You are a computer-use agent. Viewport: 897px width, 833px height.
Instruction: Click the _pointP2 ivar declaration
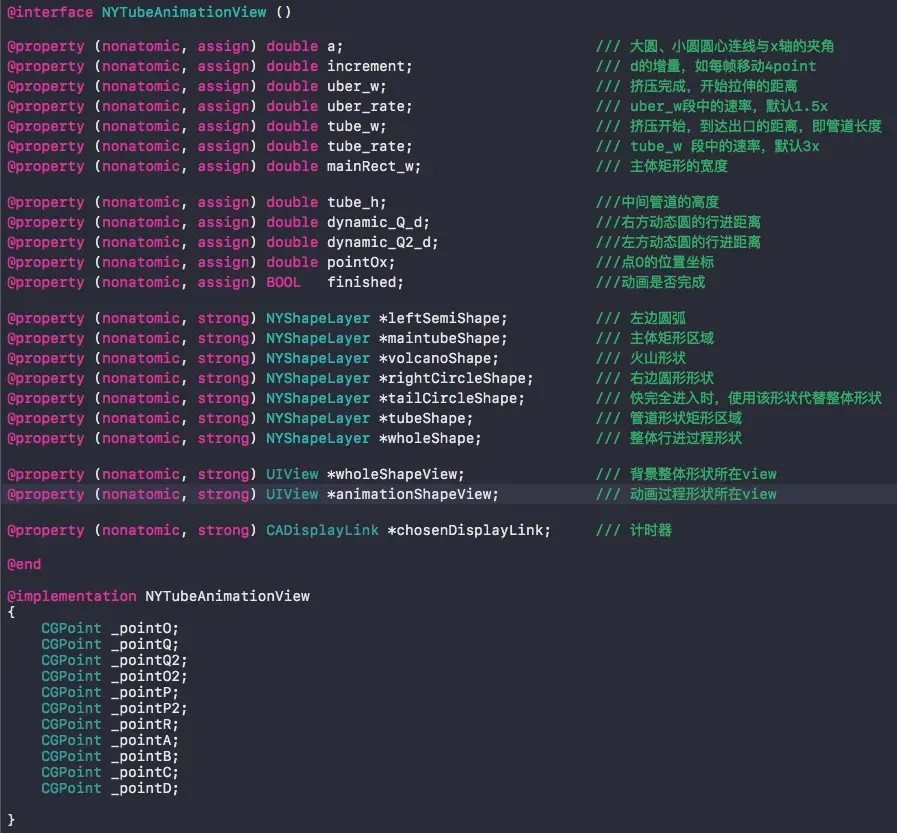click(x=114, y=709)
